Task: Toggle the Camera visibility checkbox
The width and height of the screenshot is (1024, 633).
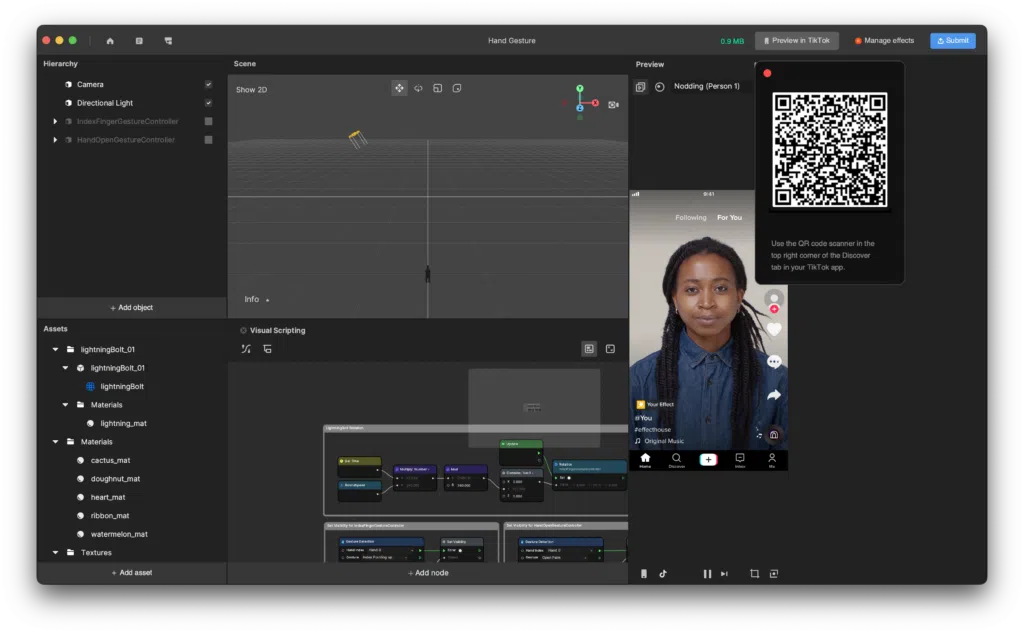Action: [x=208, y=84]
